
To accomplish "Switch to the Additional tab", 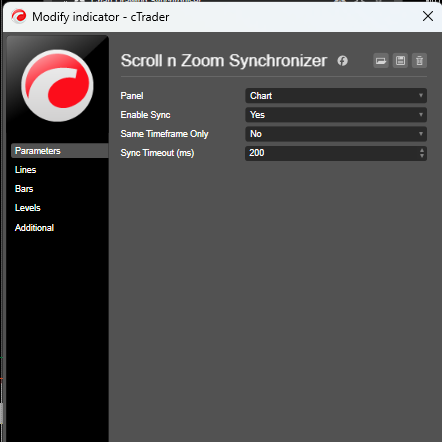I will click(x=34, y=228).
